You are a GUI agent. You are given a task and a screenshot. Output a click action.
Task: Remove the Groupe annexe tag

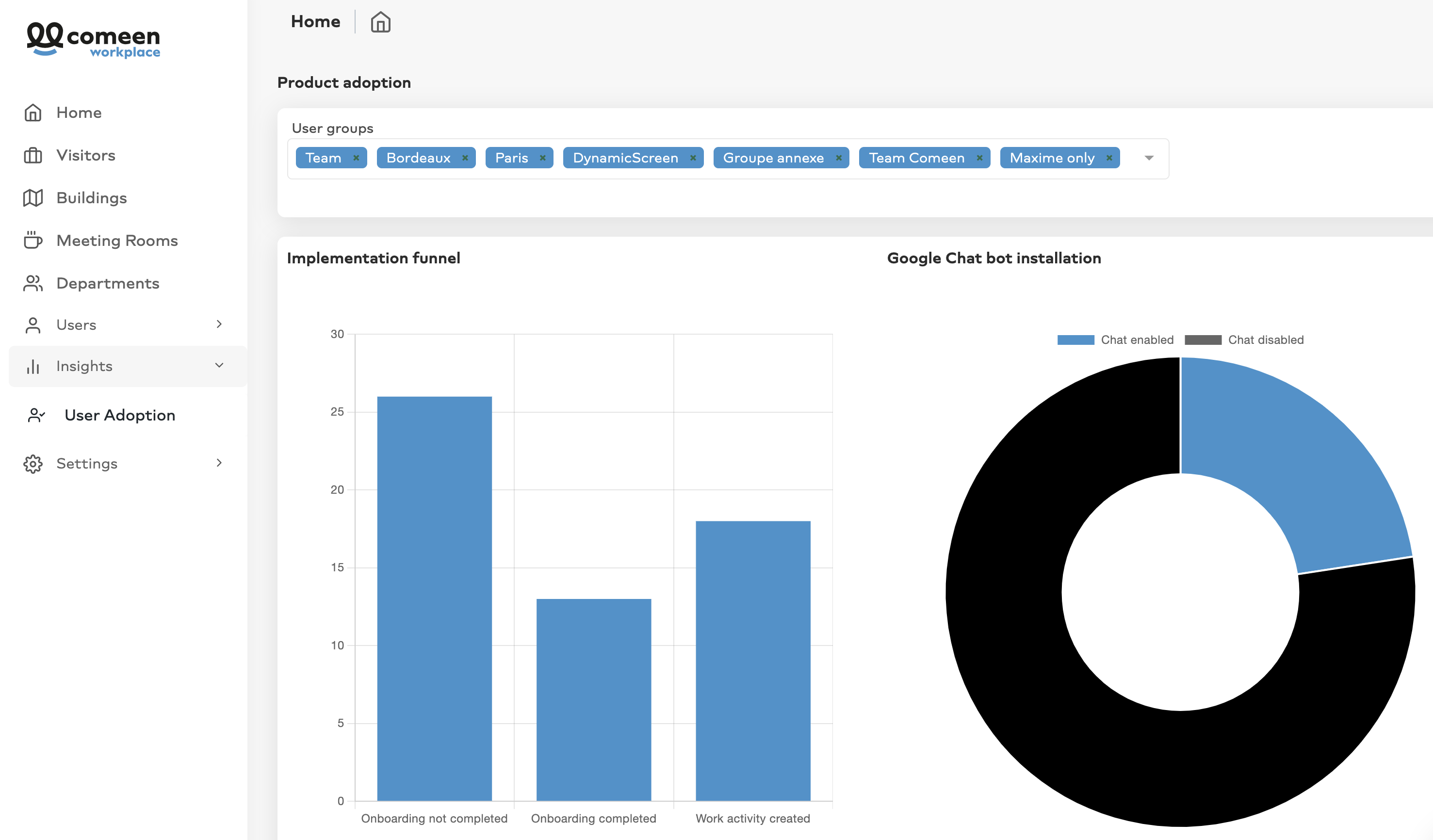tap(839, 158)
